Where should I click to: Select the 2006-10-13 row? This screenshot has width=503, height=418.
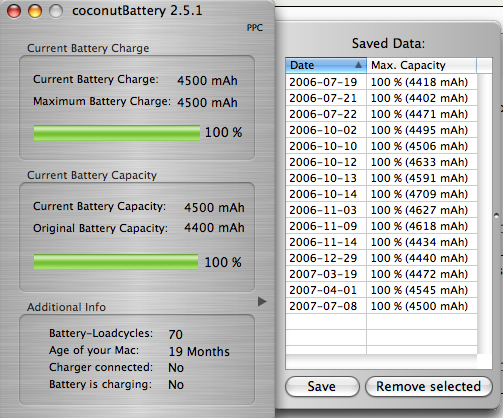click(381, 178)
